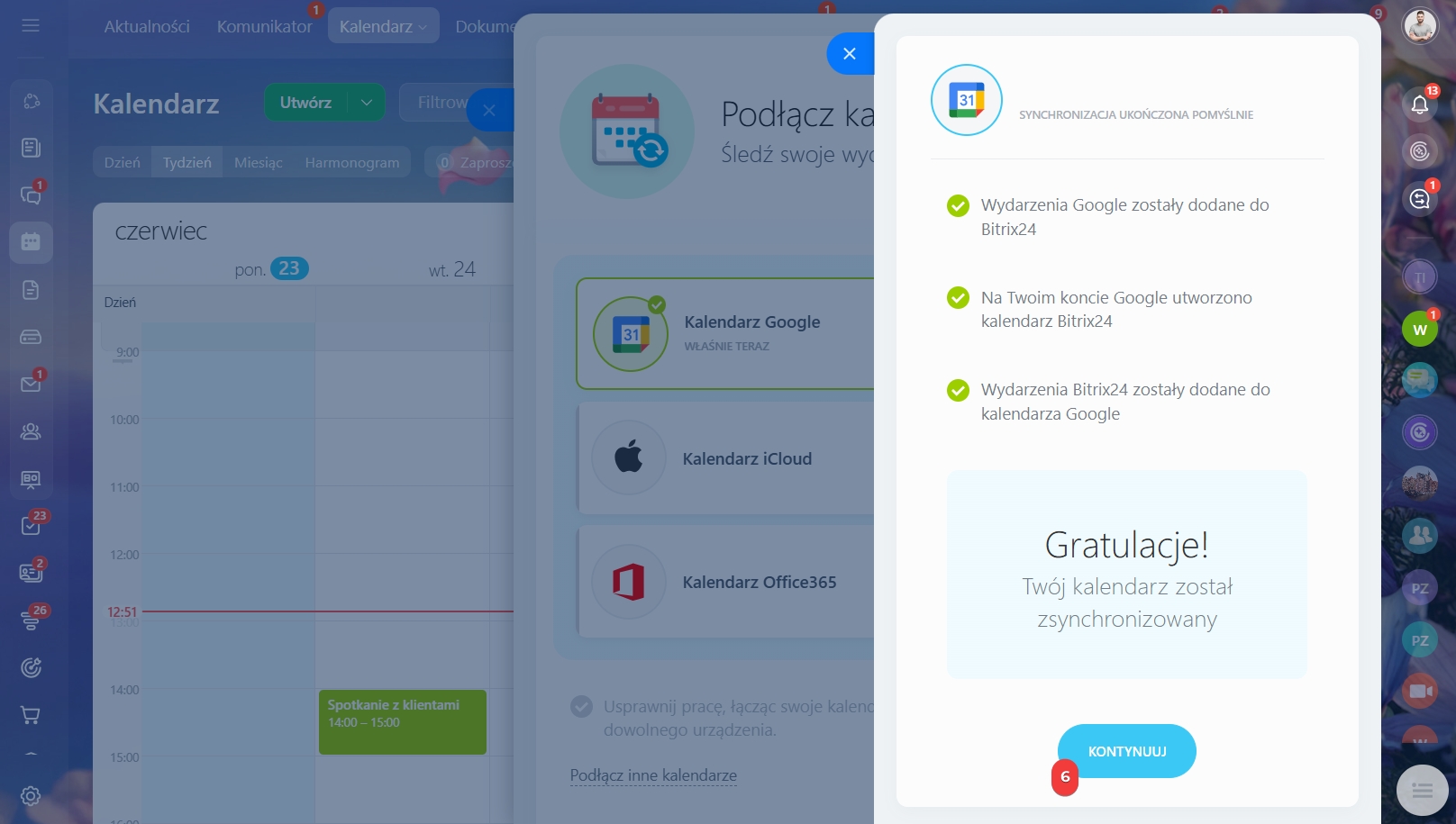Image resolution: width=1456 pixels, height=824 pixels.
Task: Open the settings gear in left sidebar
Action: coord(31,796)
